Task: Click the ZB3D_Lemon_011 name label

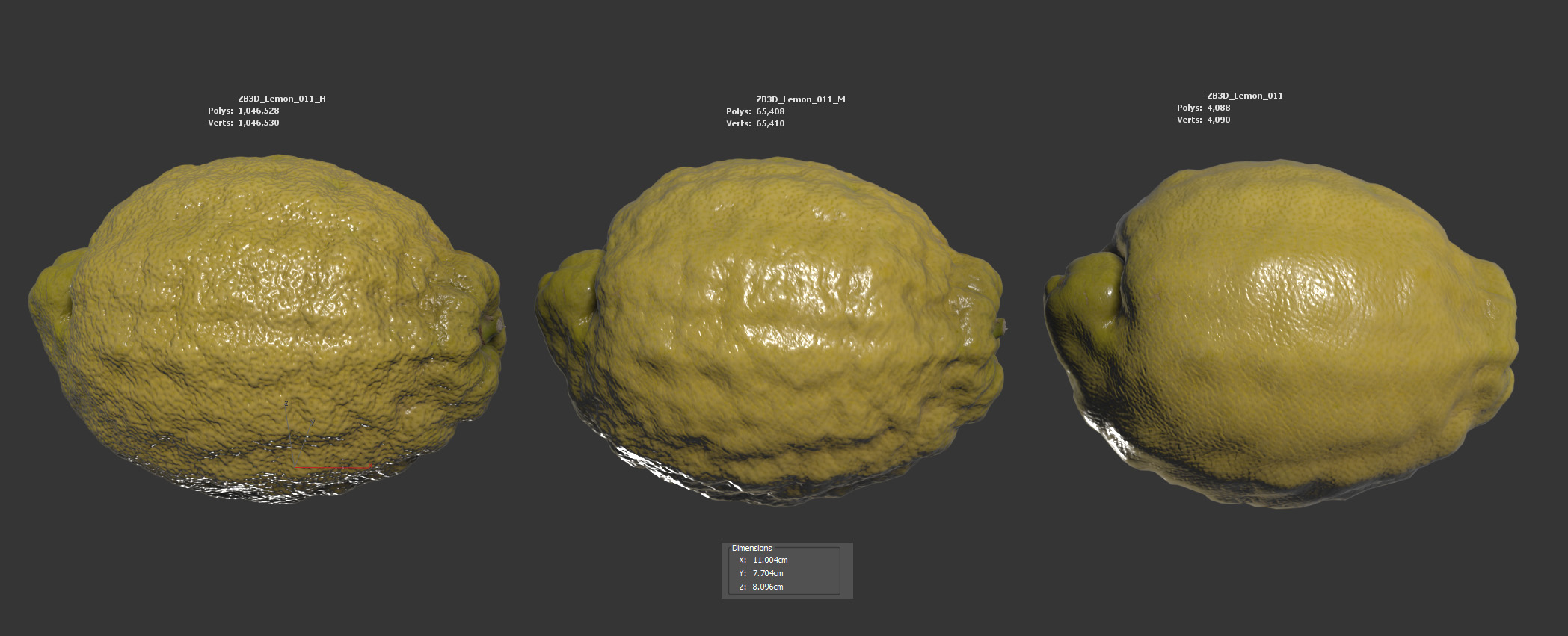Action: click(1244, 96)
